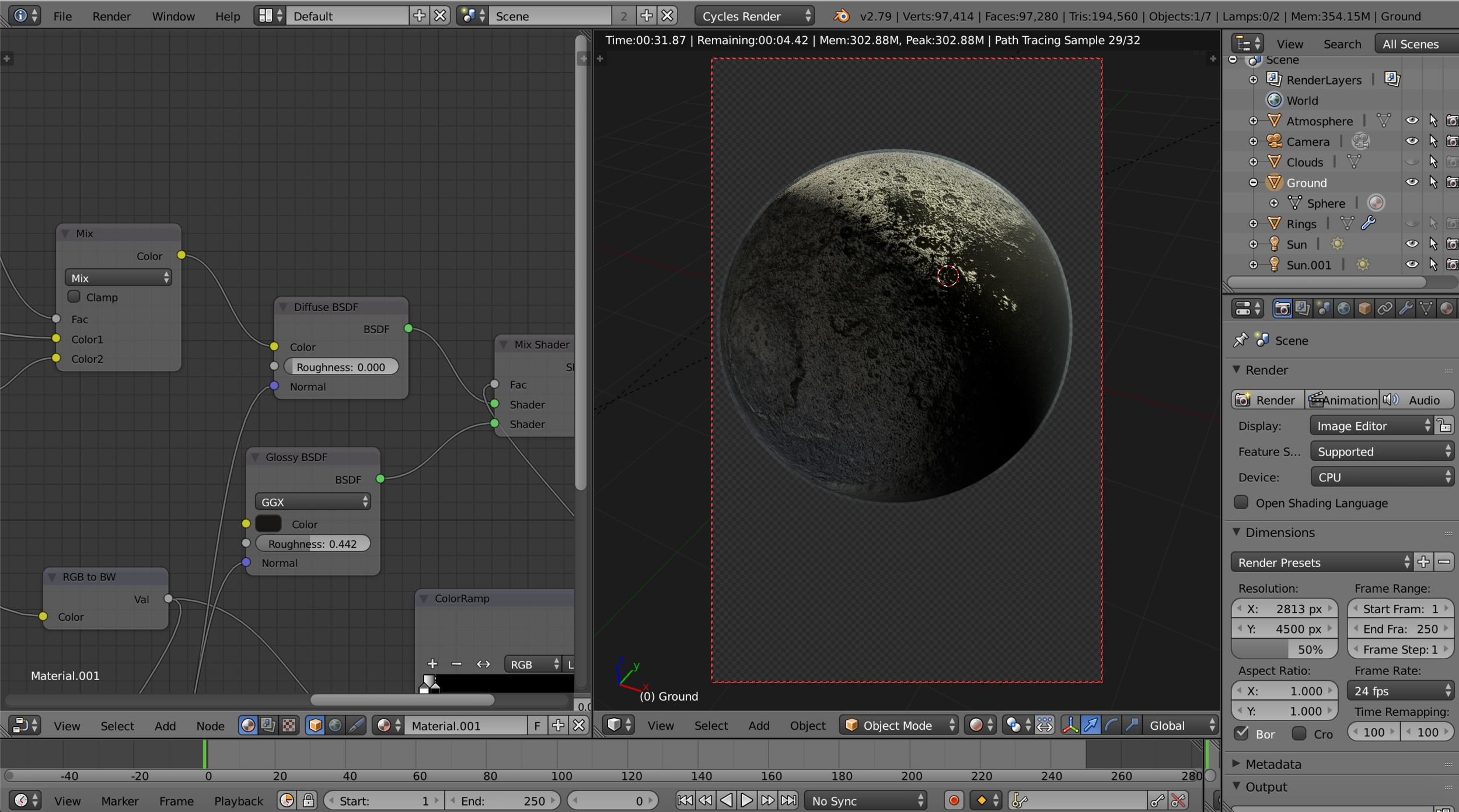Toggle Crop render checkbox
Image resolution: width=1459 pixels, height=812 pixels.
pyautogui.click(x=1299, y=733)
